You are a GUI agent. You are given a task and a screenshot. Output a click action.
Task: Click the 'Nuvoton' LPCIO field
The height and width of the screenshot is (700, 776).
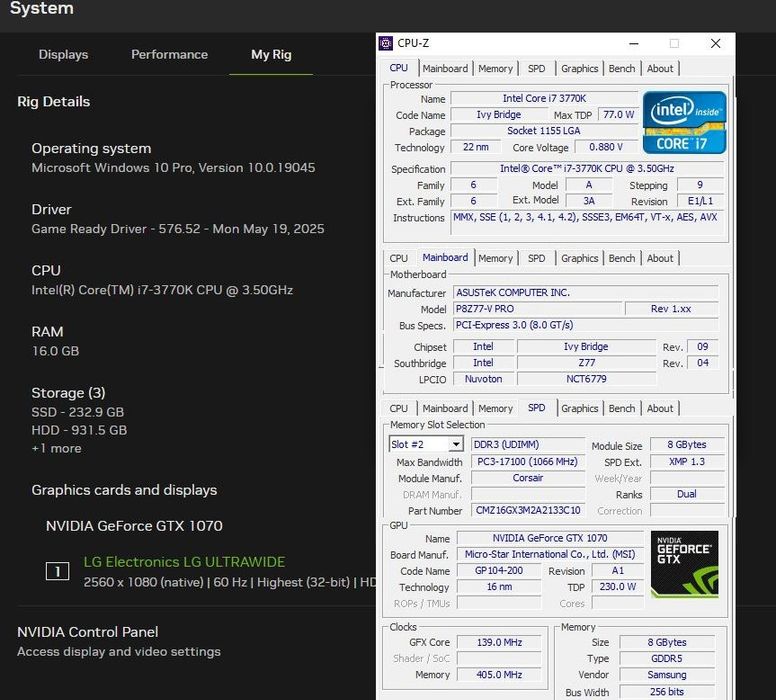pyautogui.click(x=483, y=379)
